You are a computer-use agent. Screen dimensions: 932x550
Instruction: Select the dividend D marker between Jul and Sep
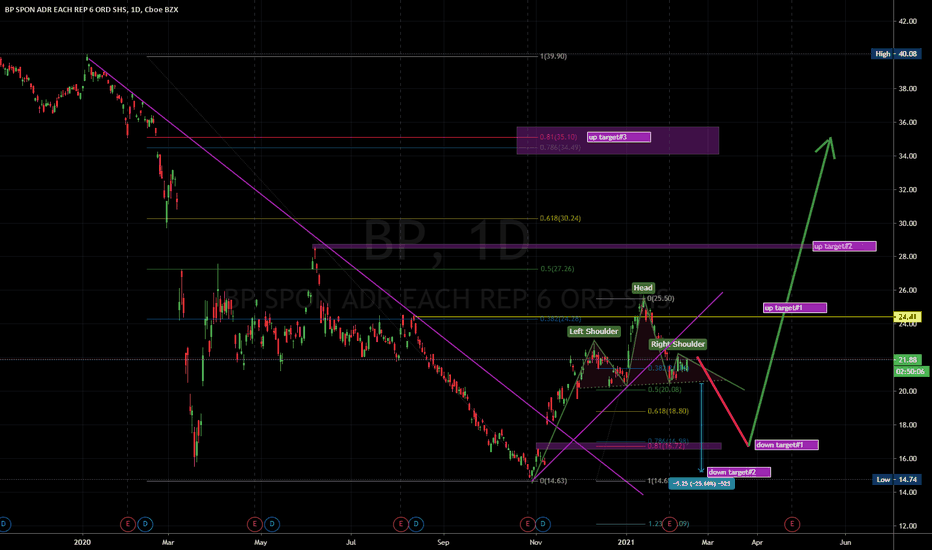point(416,524)
